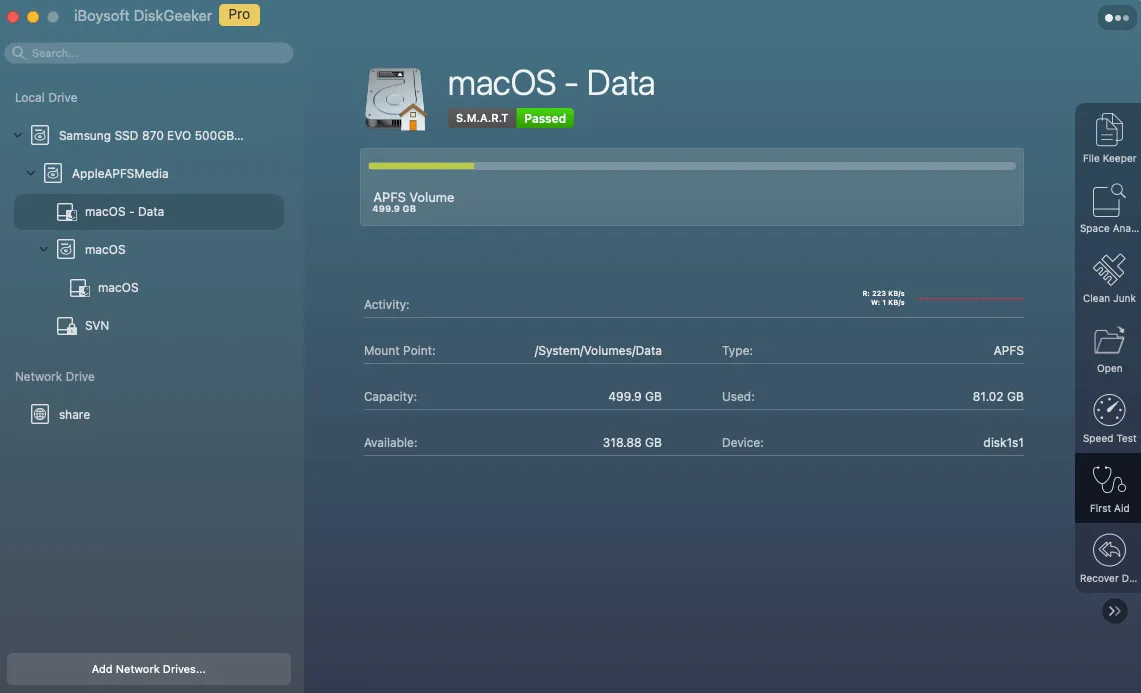
Task: Click the Passed status badge
Action: pos(545,118)
